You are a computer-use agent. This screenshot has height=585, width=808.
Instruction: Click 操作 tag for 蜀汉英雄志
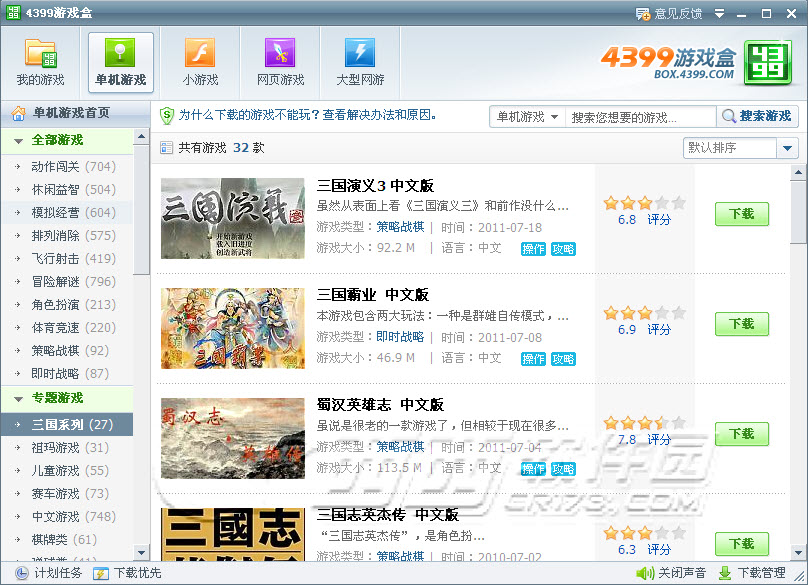pyautogui.click(x=533, y=469)
